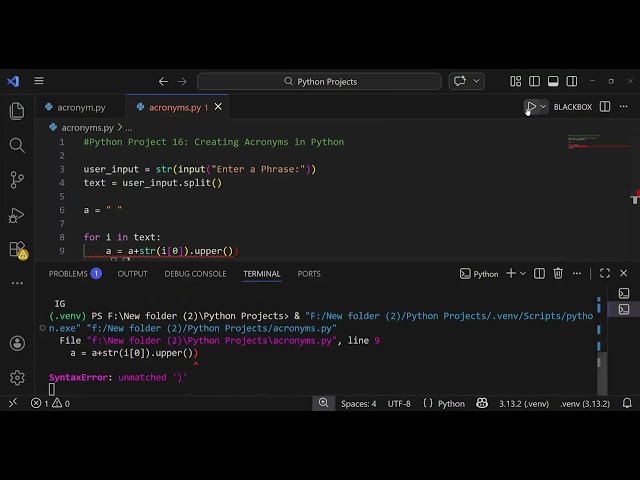This screenshot has height=480, width=640.
Task: Toggle the bottom panel visibility
Action: (553, 81)
